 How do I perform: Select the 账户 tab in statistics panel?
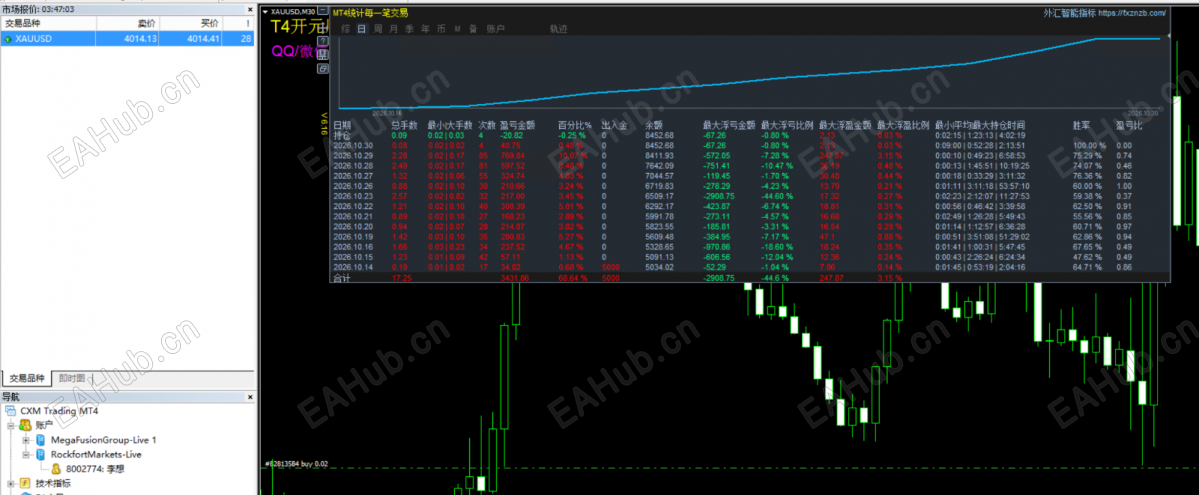(496, 29)
